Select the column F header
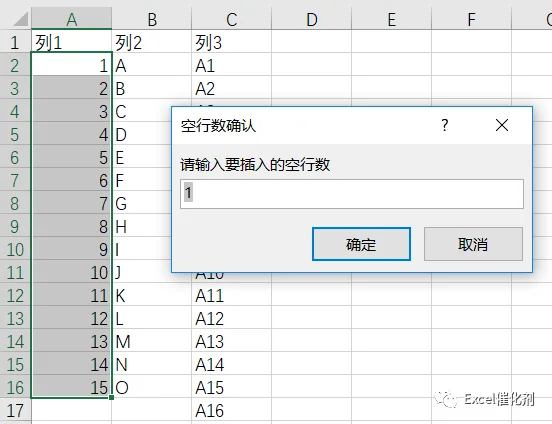Image resolution: width=552 pixels, height=424 pixels. pyautogui.click(x=471, y=19)
